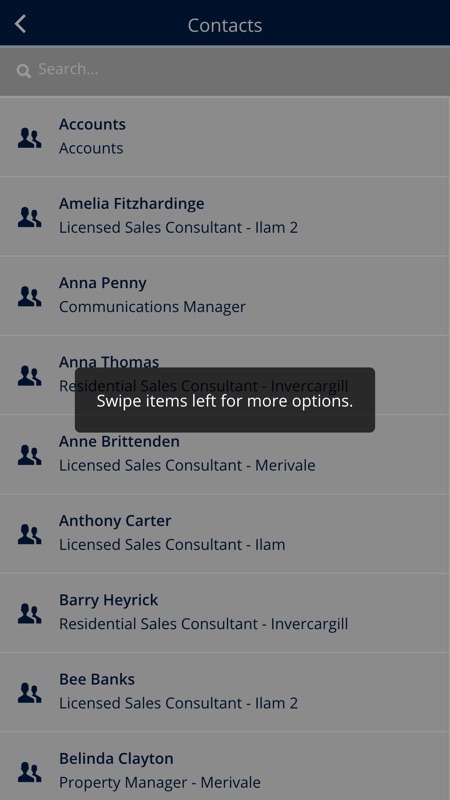Open Anne Brittenden's Merivale contact
The height and width of the screenshot is (800, 450).
(224, 454)
